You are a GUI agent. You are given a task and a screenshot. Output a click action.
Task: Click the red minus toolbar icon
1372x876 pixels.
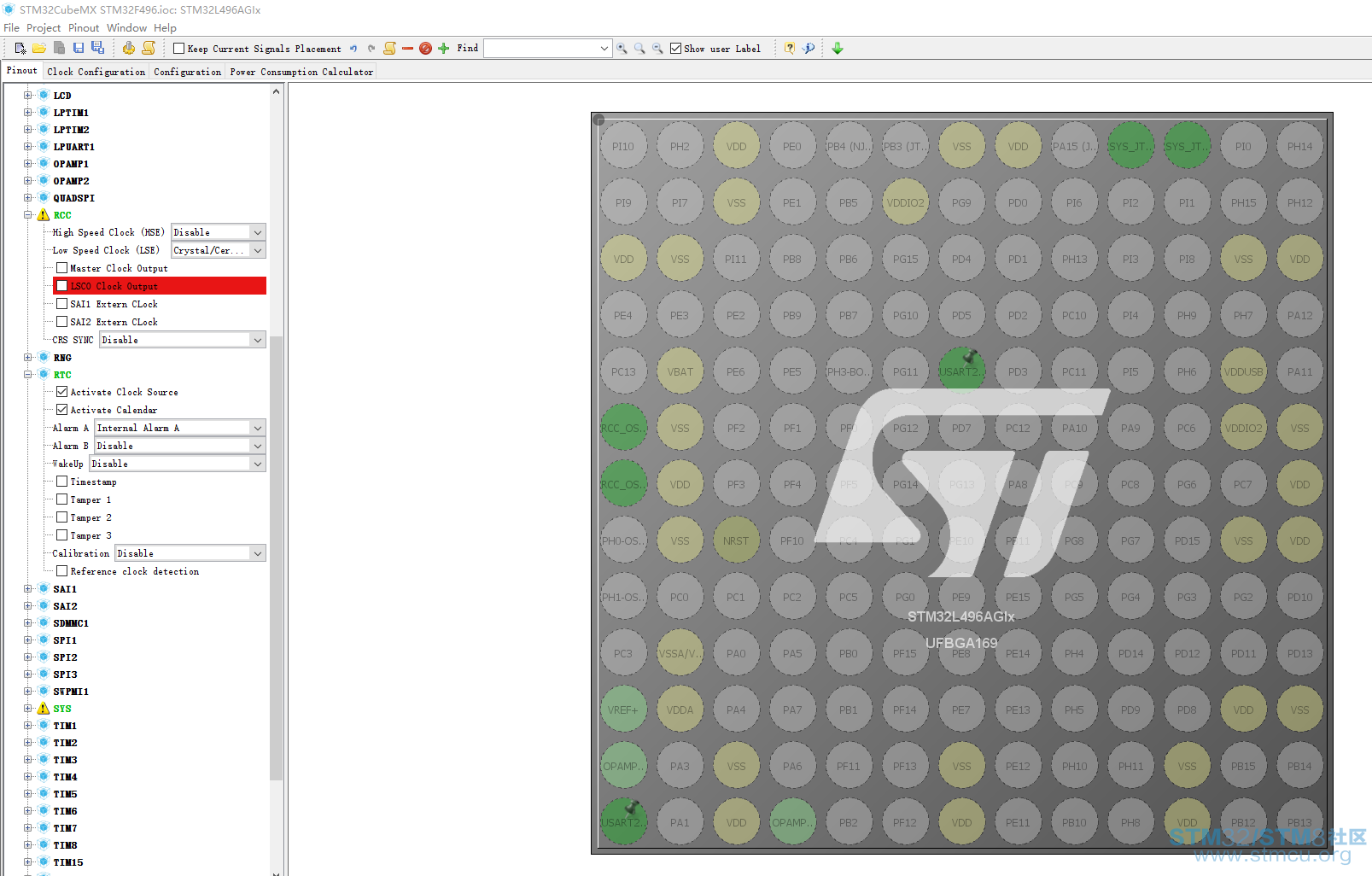click(x=407, y=49)
